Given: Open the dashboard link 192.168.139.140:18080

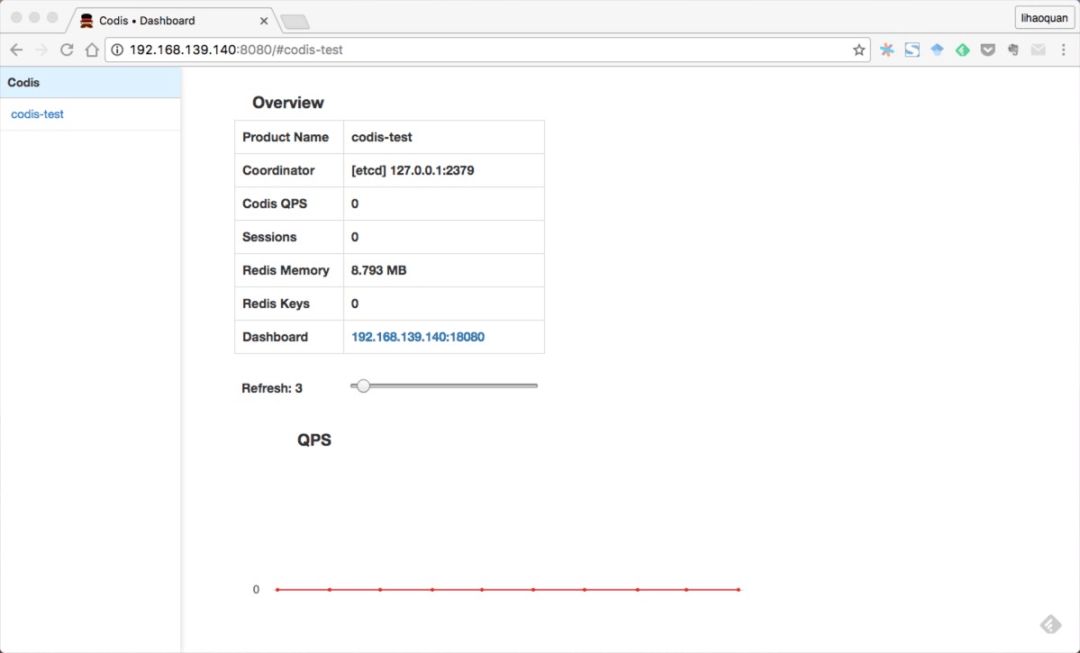Looking at the screenshot, I should pos(417,337).
